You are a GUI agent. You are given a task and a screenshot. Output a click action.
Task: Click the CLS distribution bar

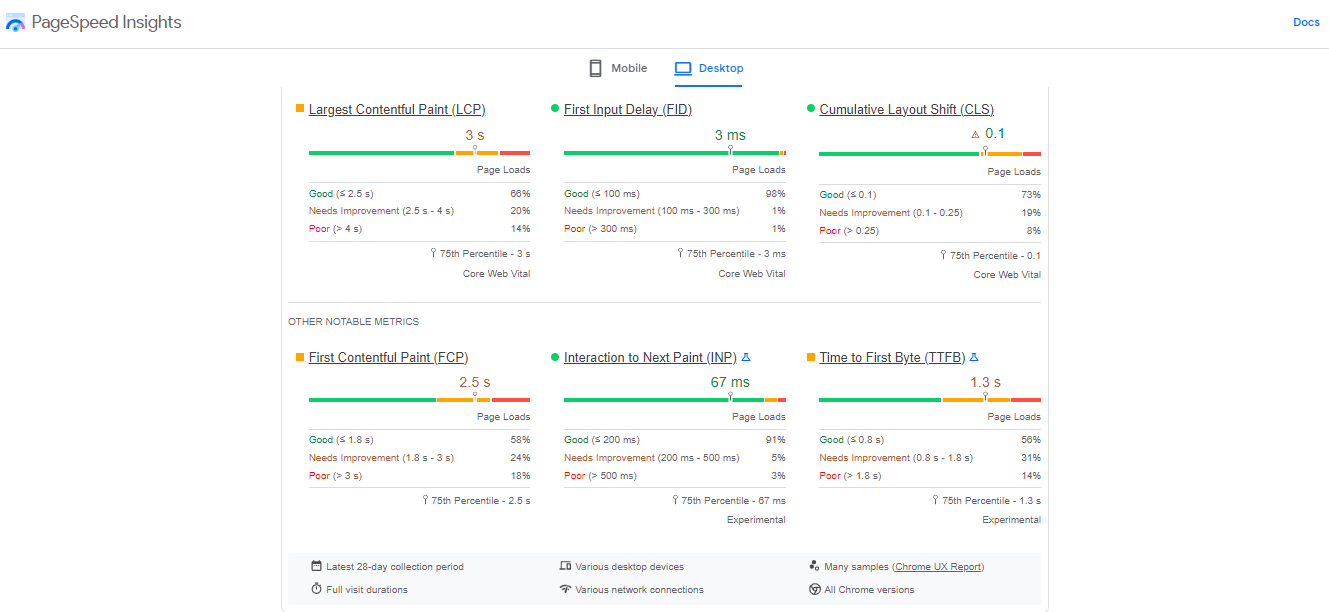[930, 154]
